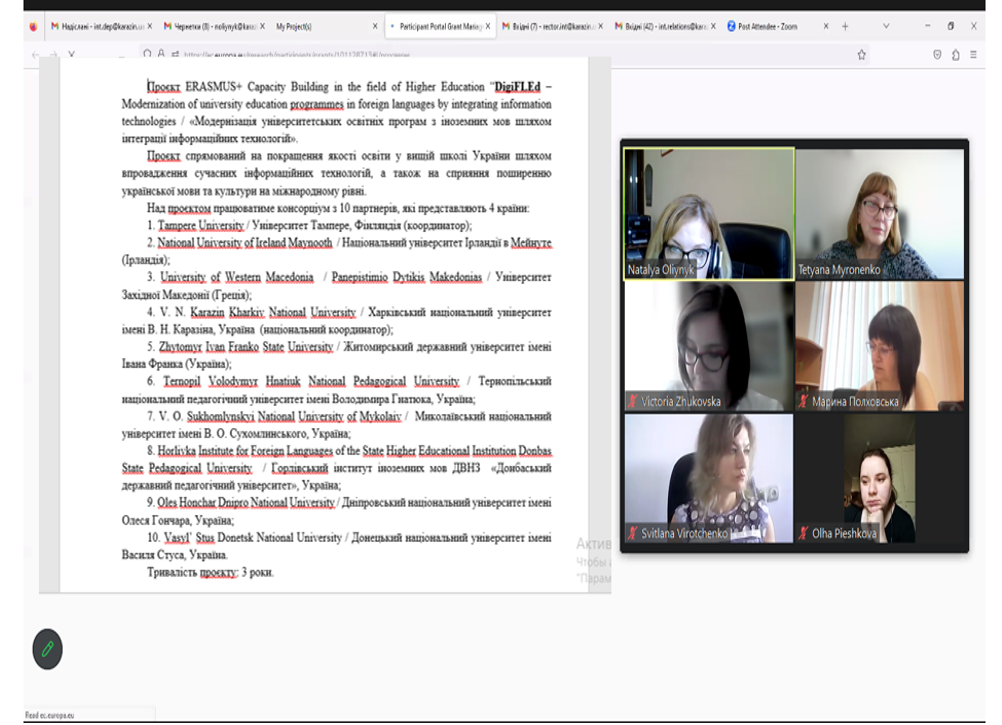Click the muted mic icon beside Victoria Zhukovska
The width and height of the screenshot is (1002, 725).
(x=632, y=402)
